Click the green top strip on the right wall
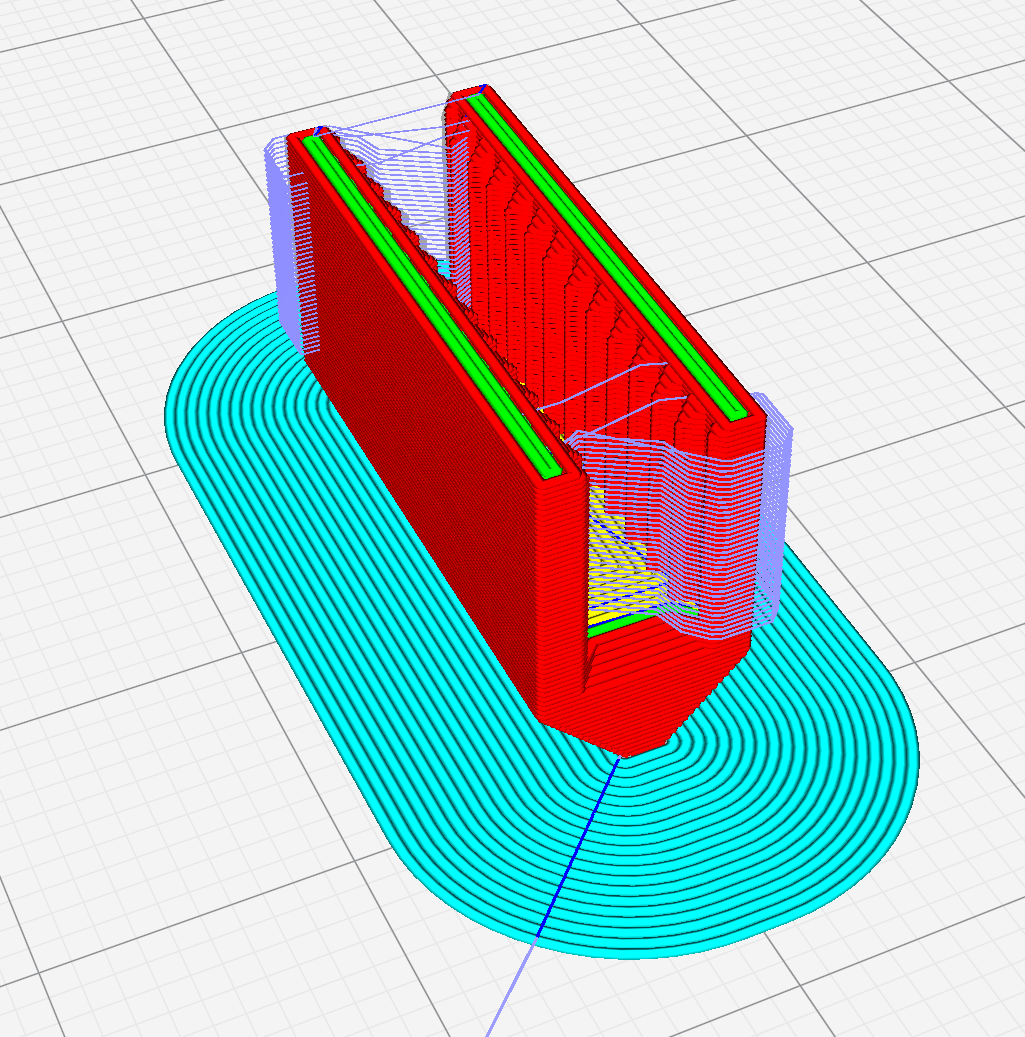The image size is (1025, 1037). [607, 256]
